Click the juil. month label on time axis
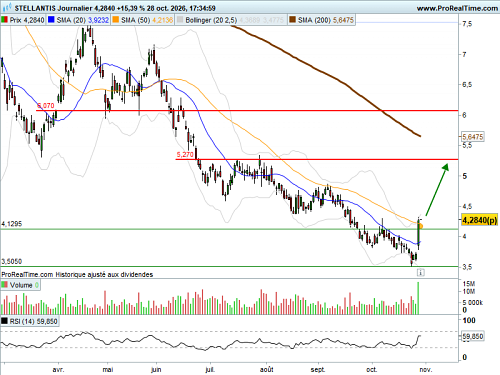Screen dimensions: 500x375 pyautogui.click(x=210, y=369)
